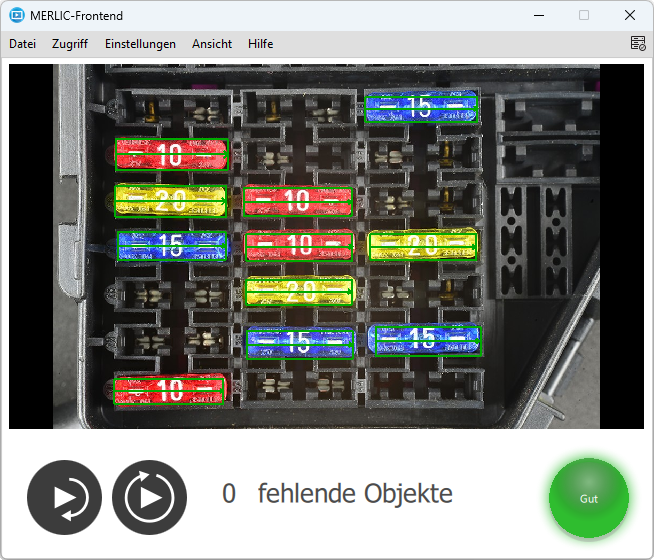Open the Hilfe menu
654x560 pixels.
[260, 44]
